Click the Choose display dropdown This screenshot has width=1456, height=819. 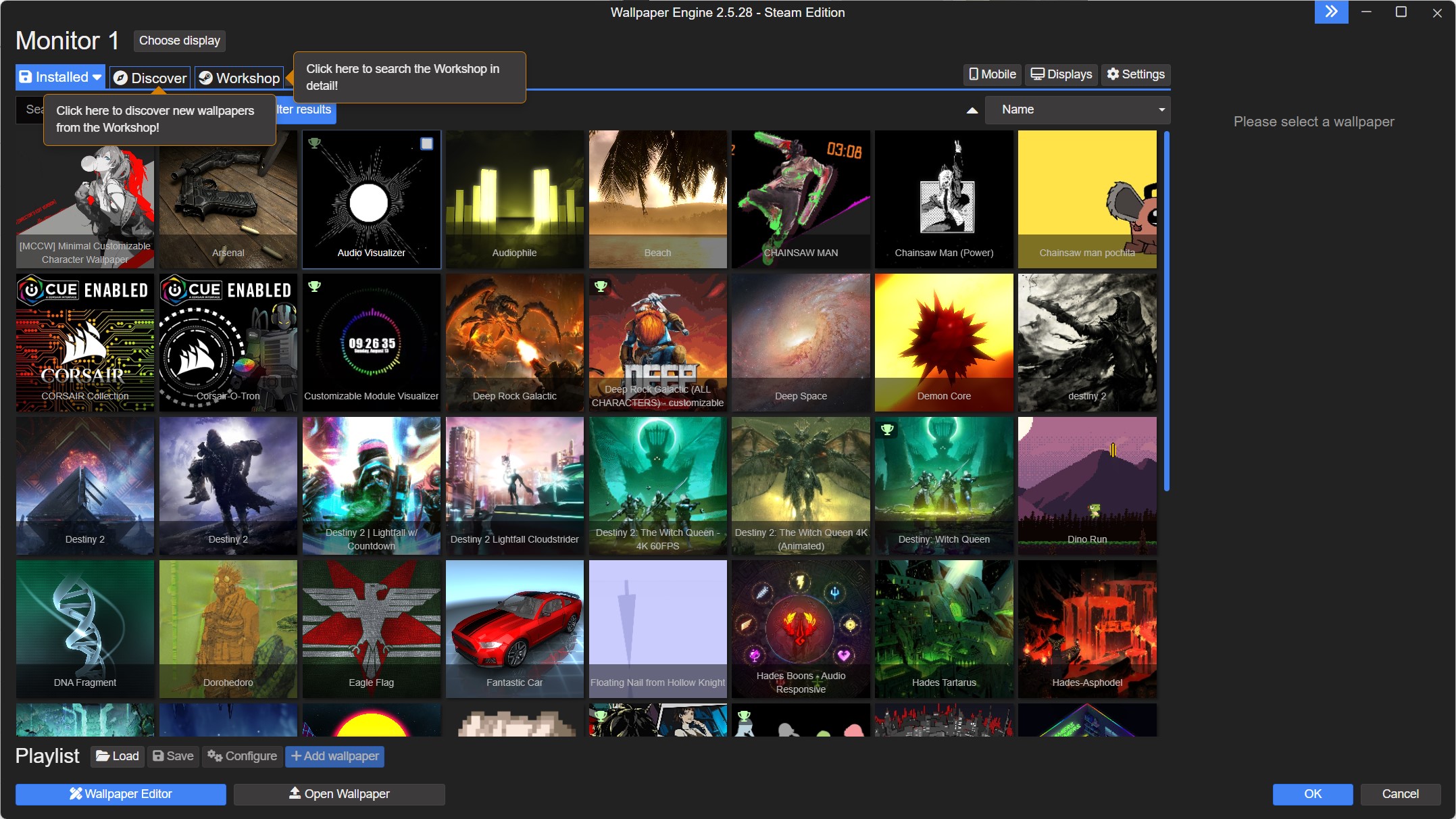point(177,41)
